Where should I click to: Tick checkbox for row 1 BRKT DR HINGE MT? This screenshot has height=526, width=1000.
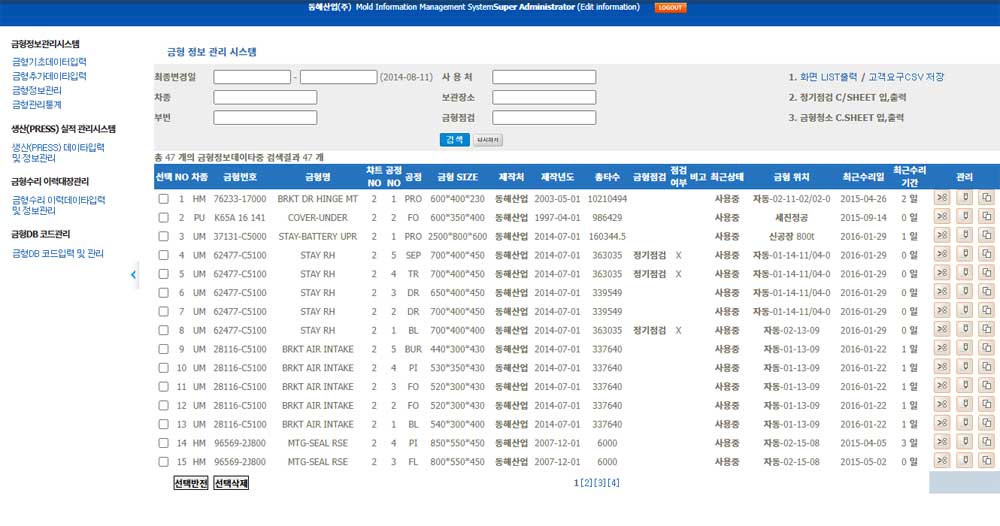tap(164, 199)
